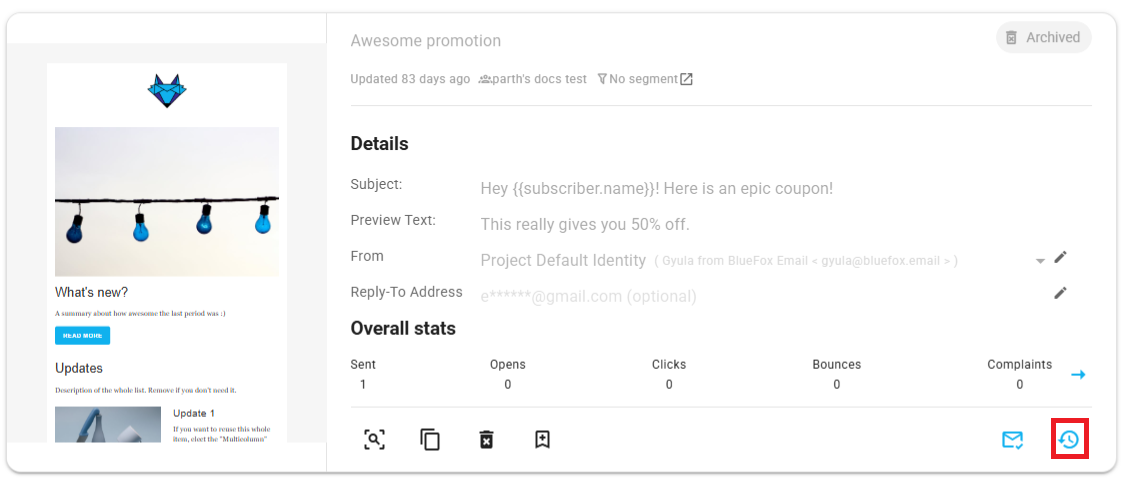
Task: Click the Awesome promotion campaign title
Action: tap(426, 41)
